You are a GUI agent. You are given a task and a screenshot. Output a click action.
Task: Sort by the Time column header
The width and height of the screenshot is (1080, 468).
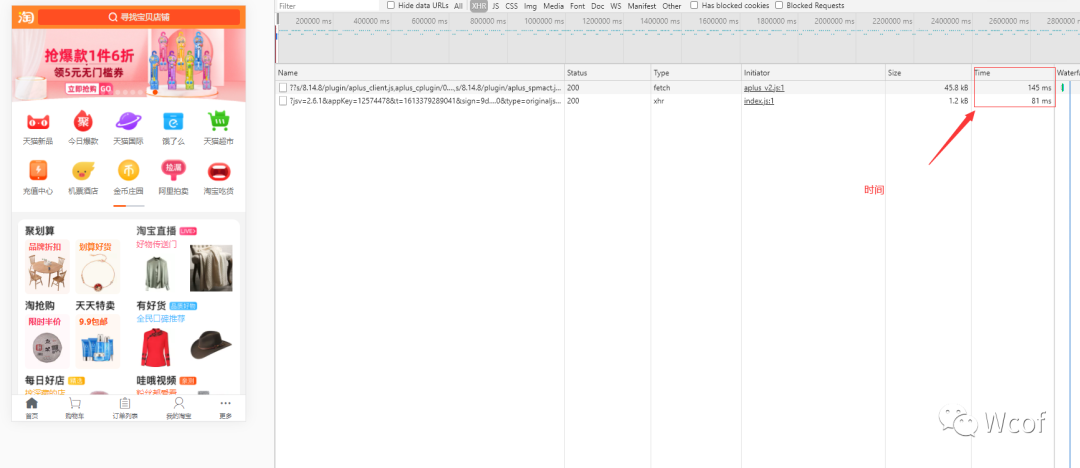1014,72
